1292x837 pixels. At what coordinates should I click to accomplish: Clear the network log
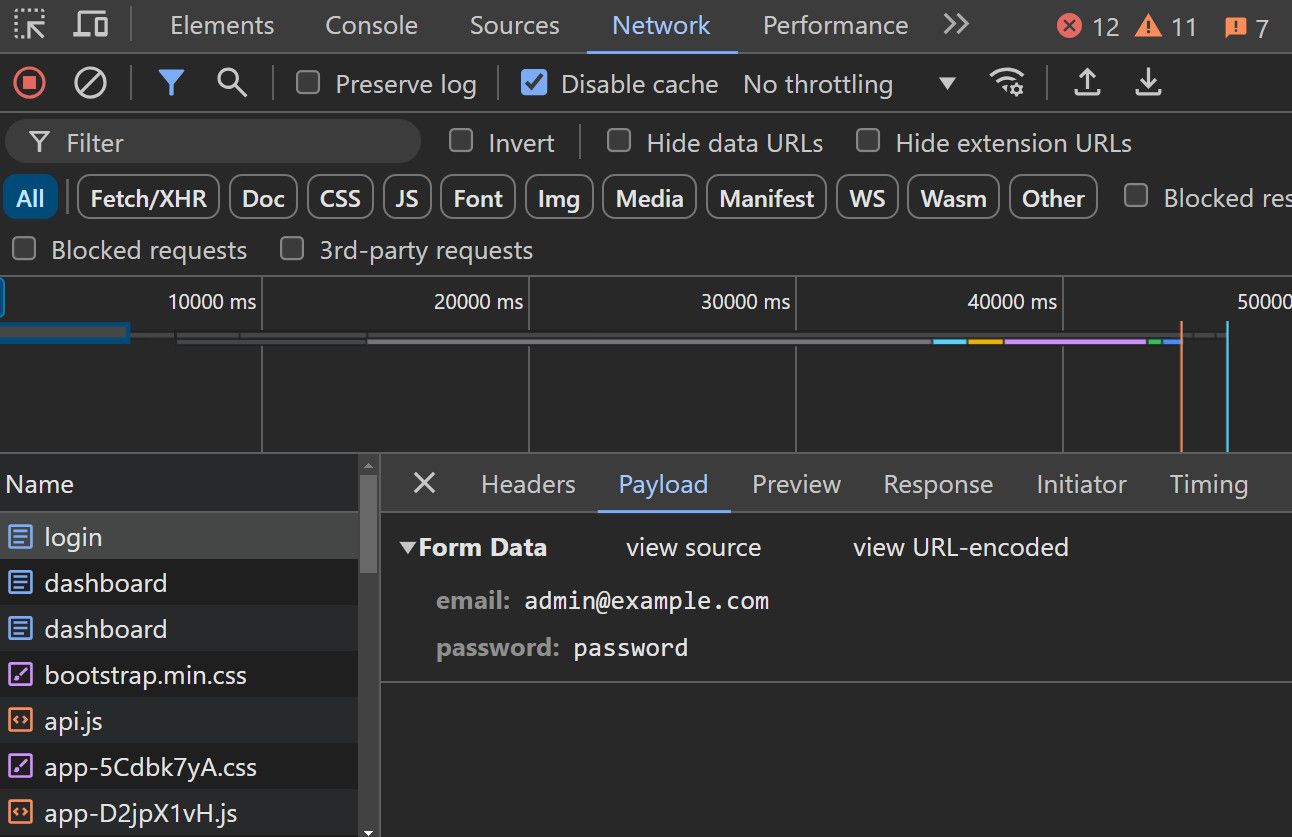tap(91, 83)
